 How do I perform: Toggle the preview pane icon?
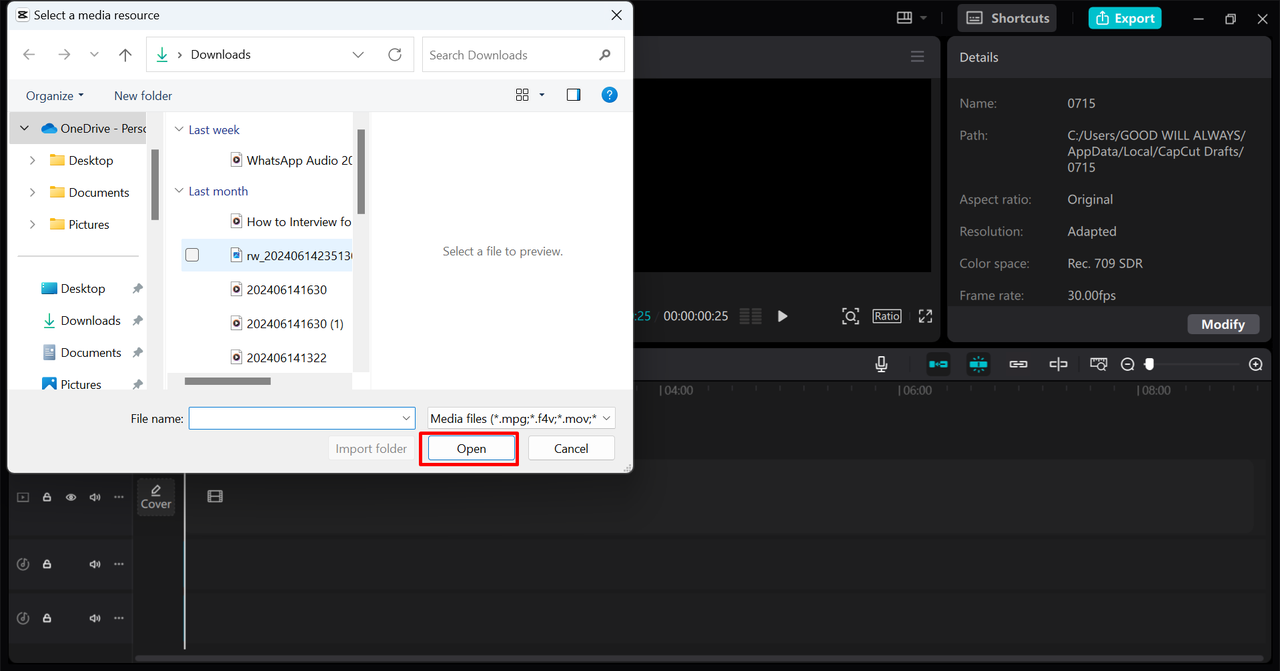tap(573, 95)
